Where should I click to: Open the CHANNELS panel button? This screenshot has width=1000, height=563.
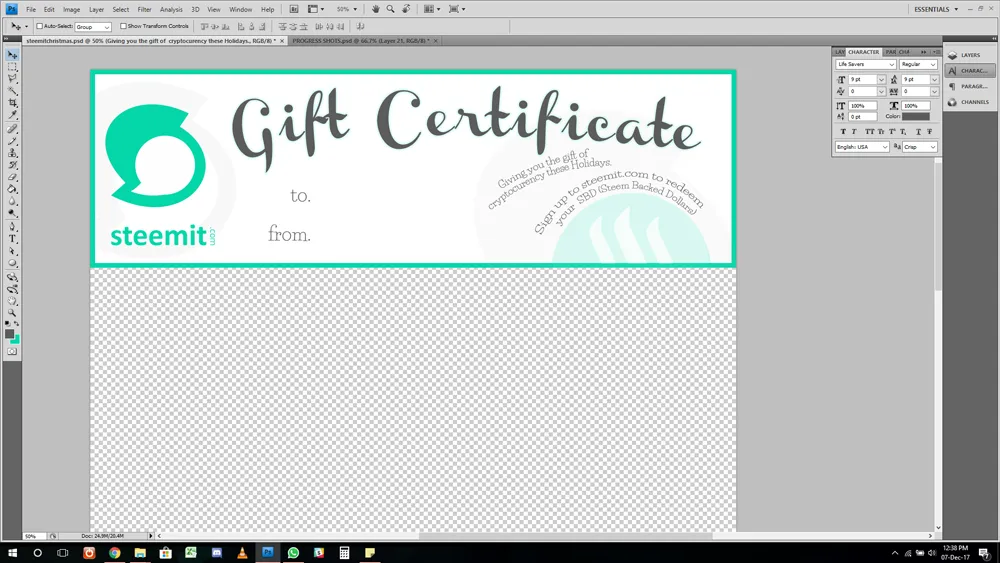click(969, 102)
